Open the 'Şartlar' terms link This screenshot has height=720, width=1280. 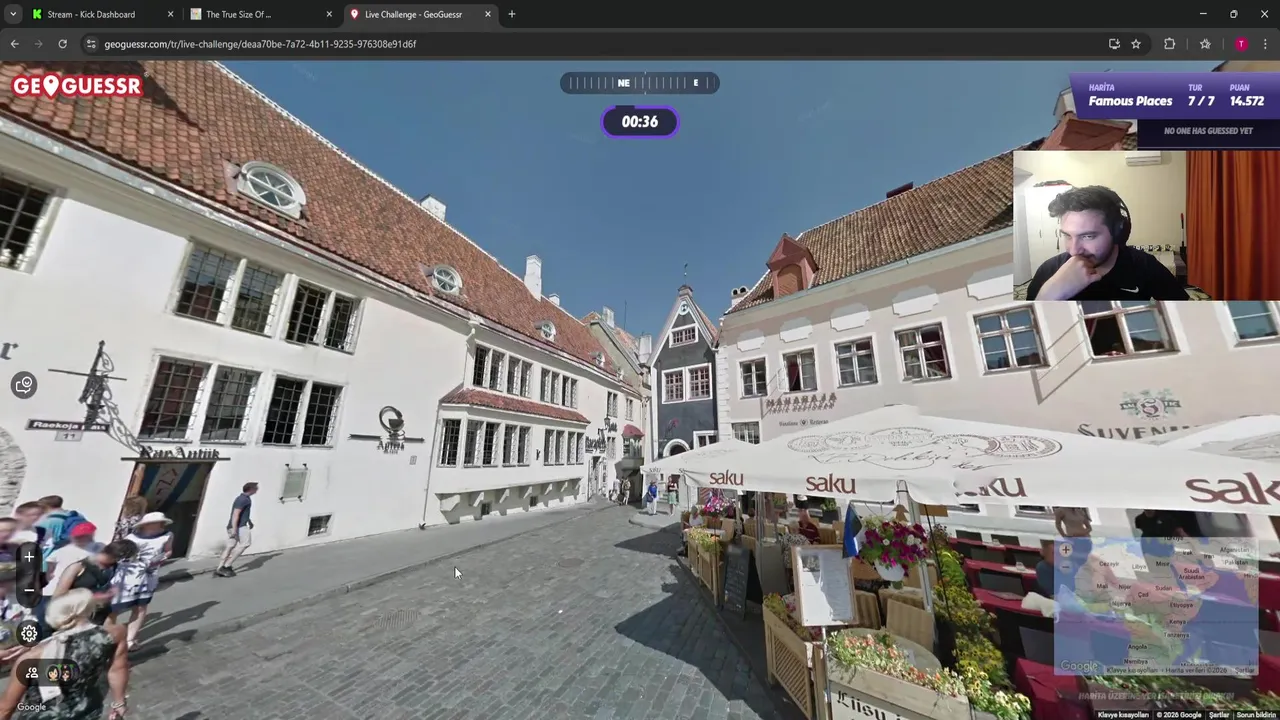click(1219, 715)
